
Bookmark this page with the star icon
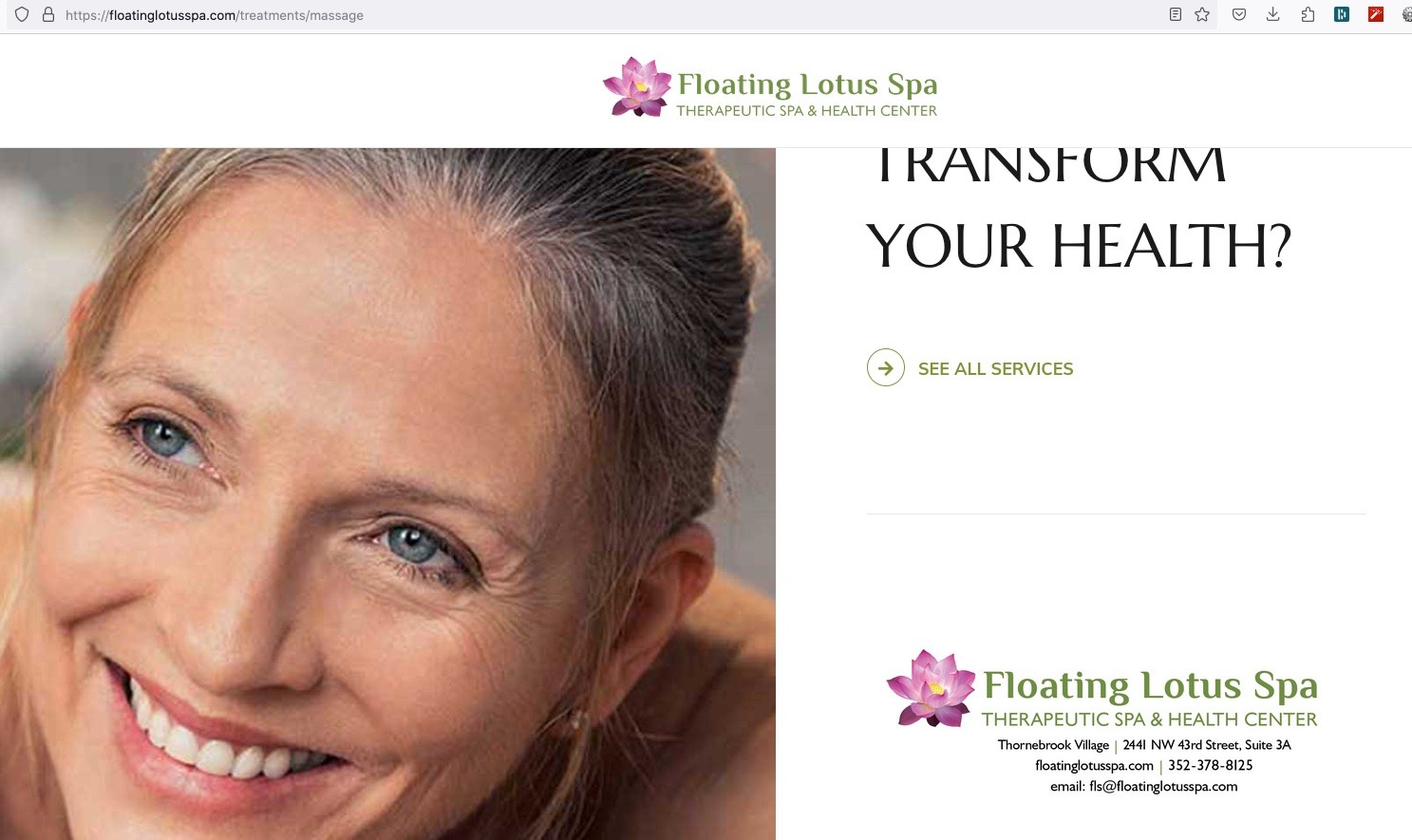pos(1202,14)
